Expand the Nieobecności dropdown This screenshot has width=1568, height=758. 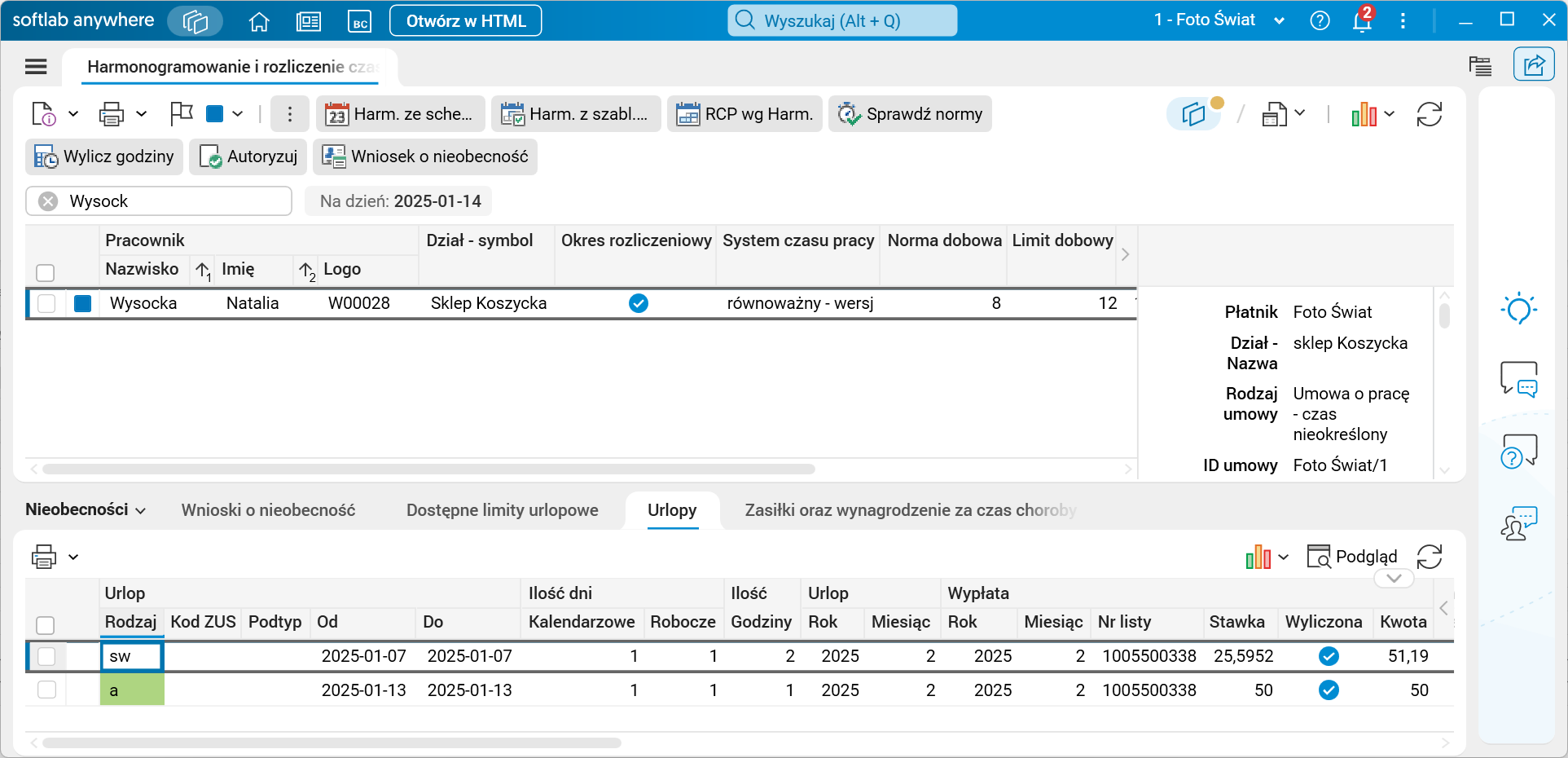pyautogui.click(x=86, y=510)
